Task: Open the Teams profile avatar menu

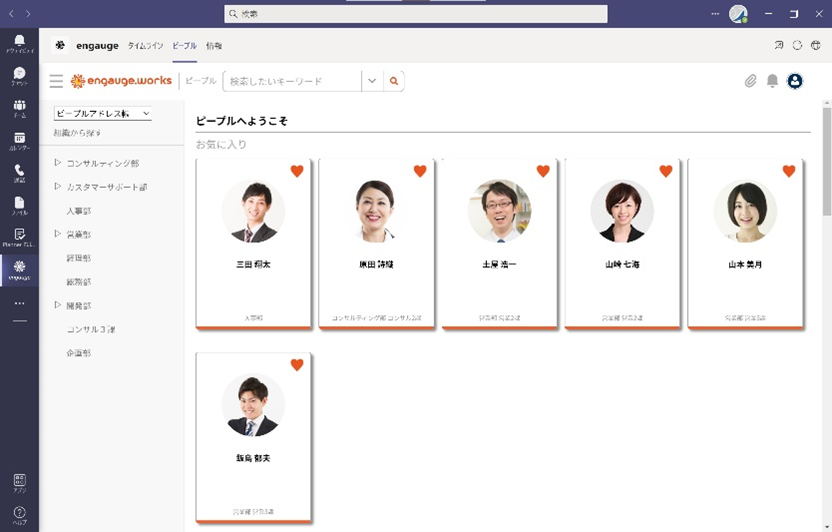Action: (x=738, y=14)
